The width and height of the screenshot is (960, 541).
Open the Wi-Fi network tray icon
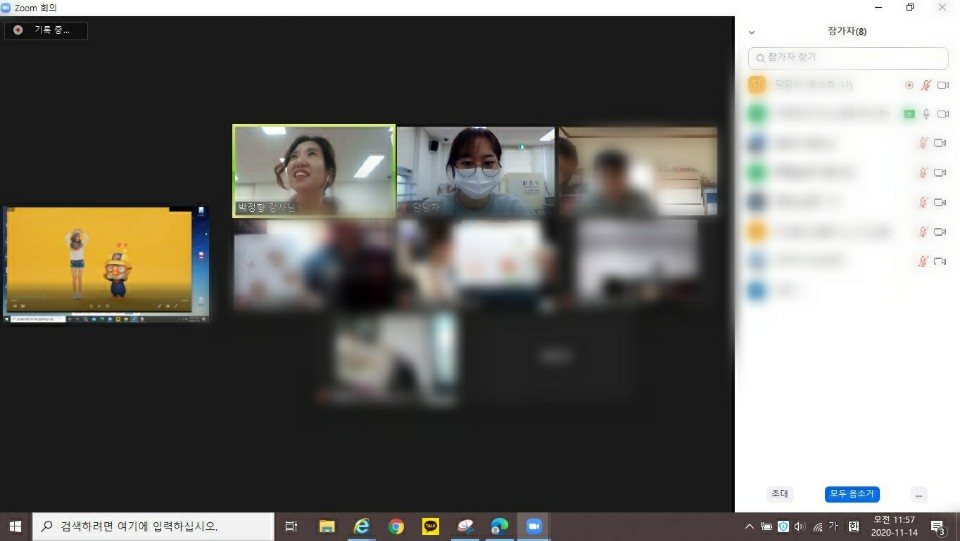coord(817,527)
